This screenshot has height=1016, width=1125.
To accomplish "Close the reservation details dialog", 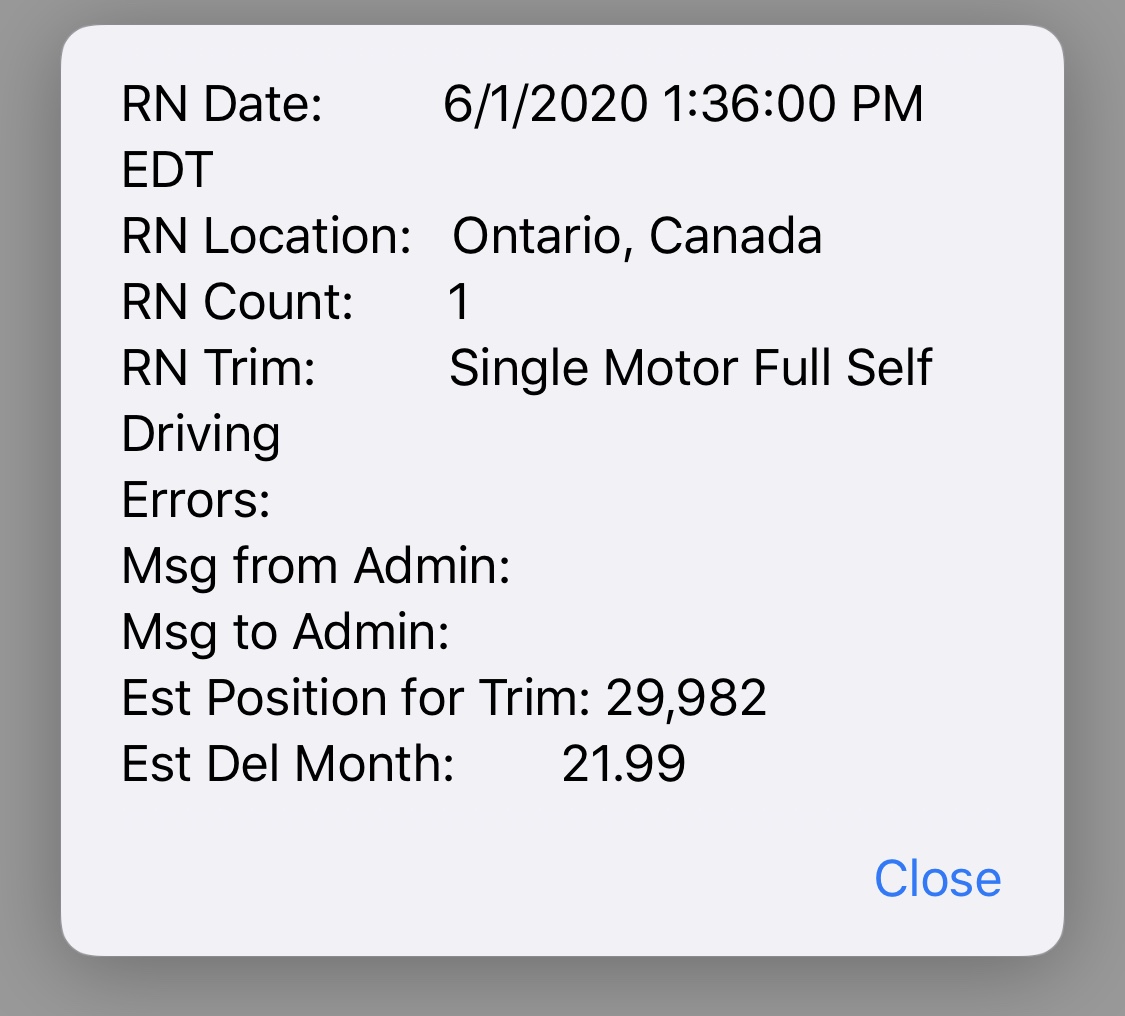I will coord(937,878).
